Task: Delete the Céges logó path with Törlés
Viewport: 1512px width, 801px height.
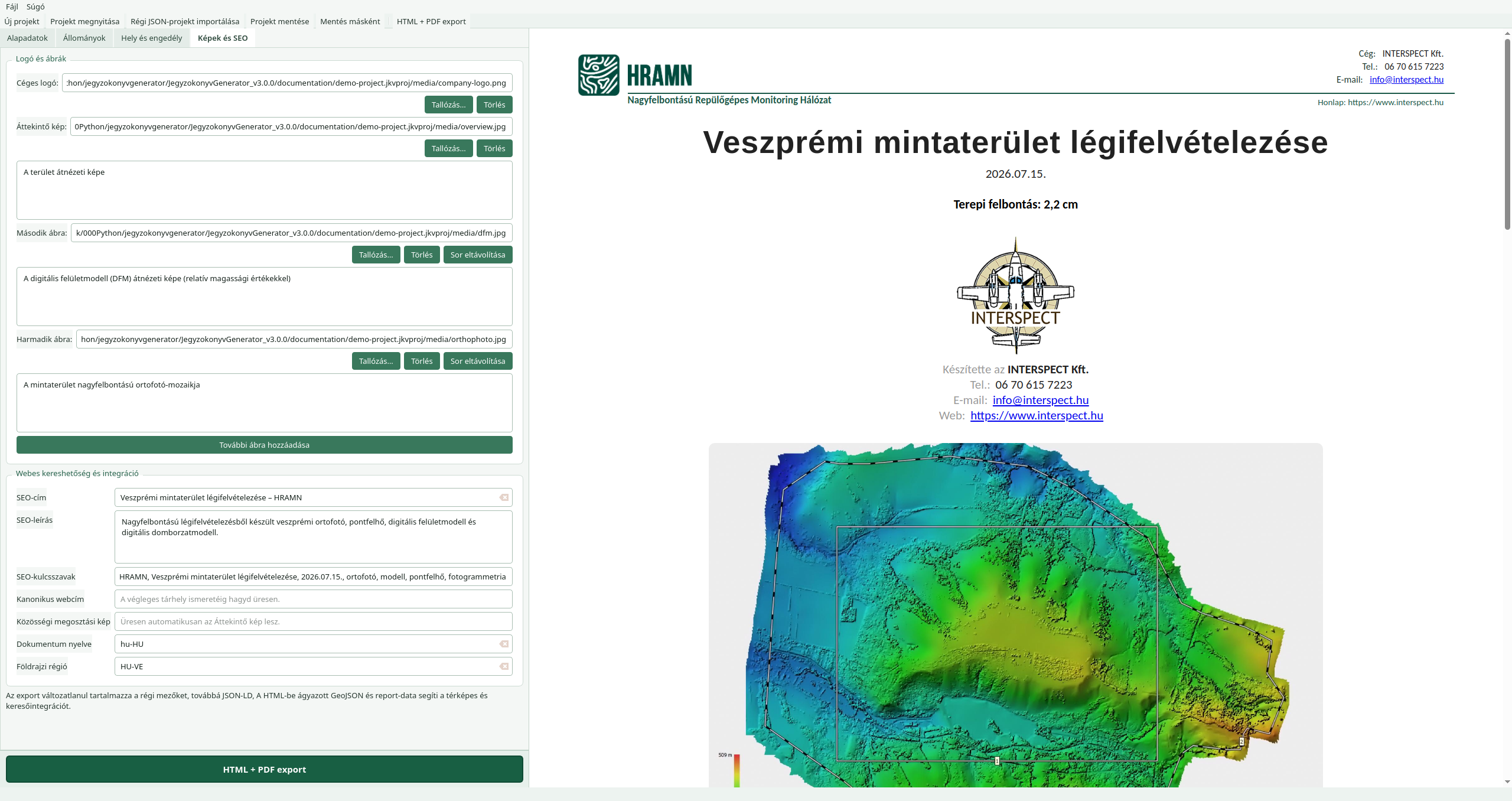Action: point(494,105)
